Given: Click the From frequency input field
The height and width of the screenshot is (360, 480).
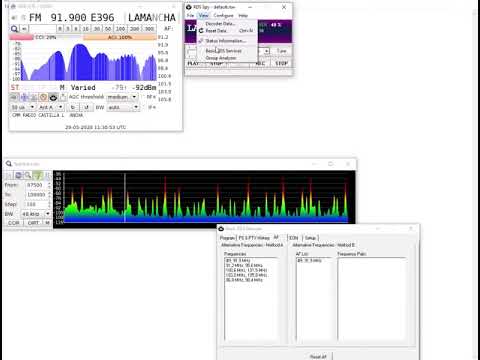Looking at the screenshot, I should pyautogui.click(x=36, y=185).
